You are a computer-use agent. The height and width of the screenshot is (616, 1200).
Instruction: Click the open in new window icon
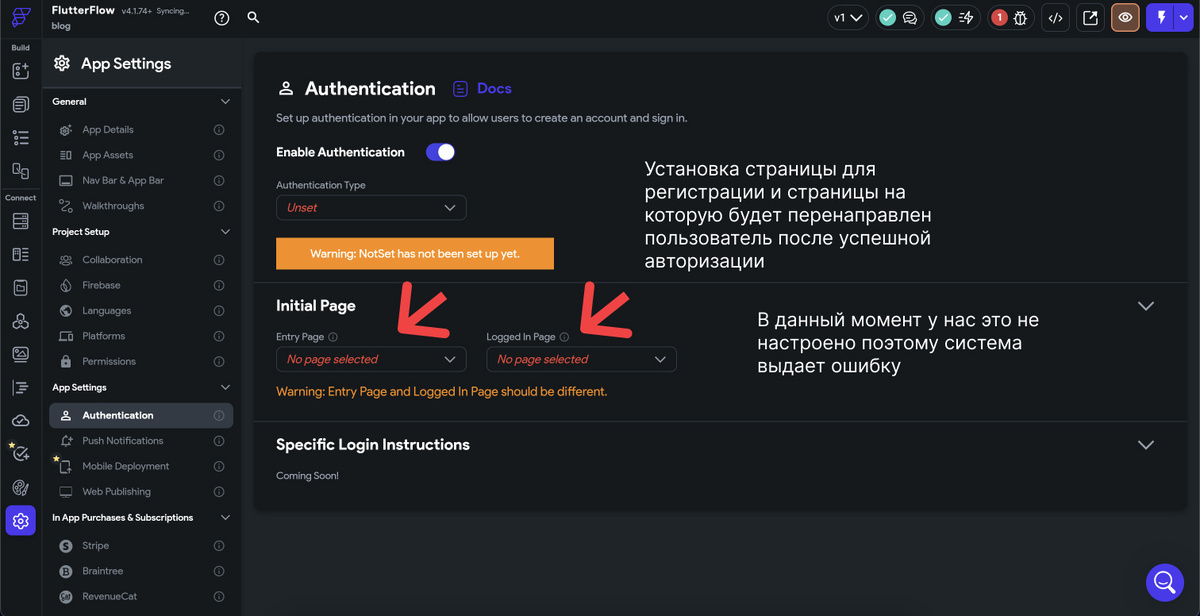pos(1090,17)
